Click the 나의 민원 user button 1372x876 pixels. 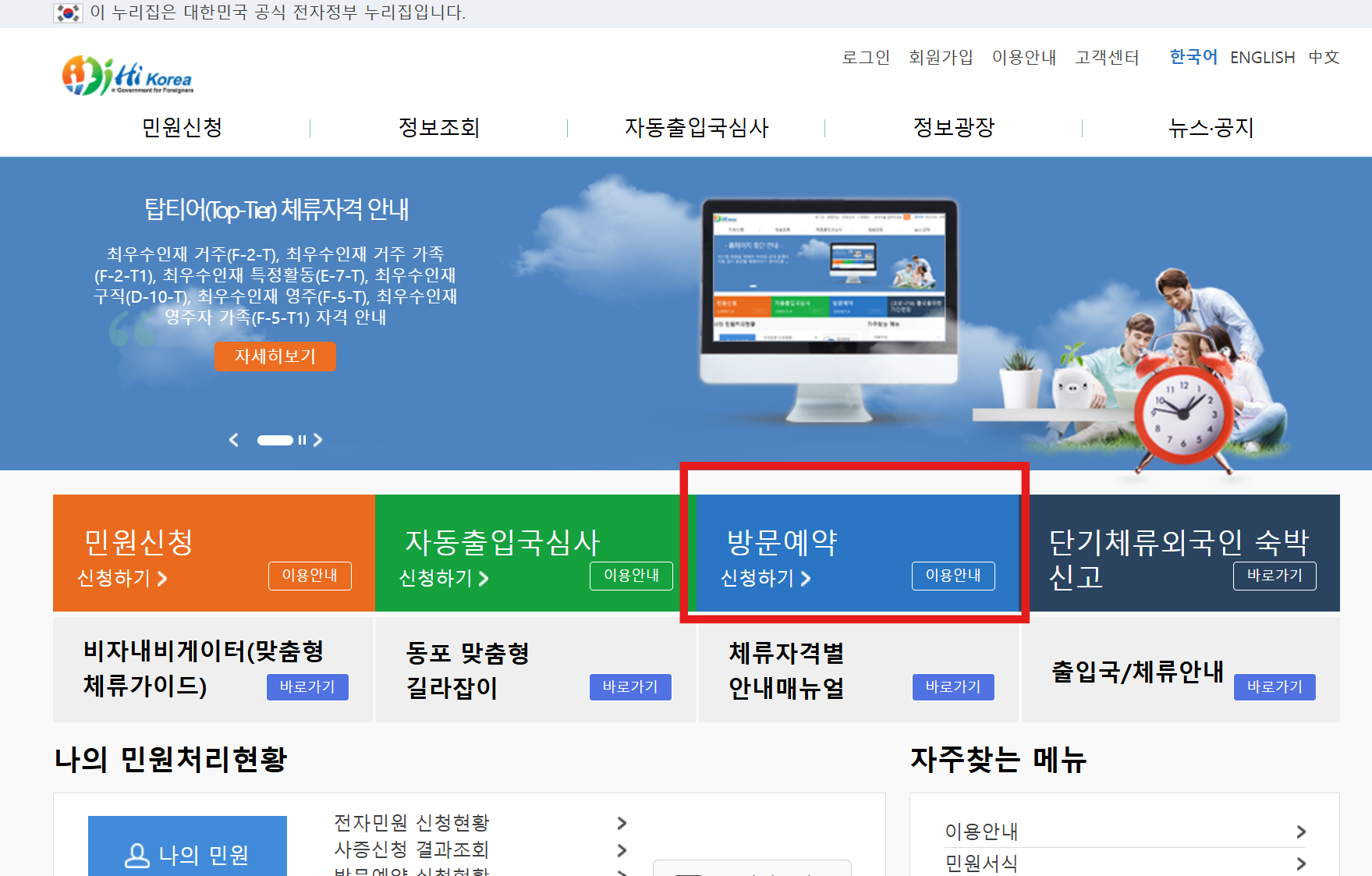click(187, 854)
